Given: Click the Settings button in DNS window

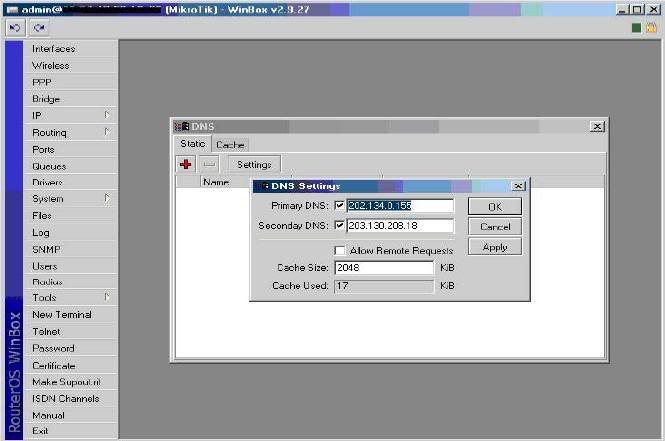Looking at the screenshot, I should pos(254,164).
